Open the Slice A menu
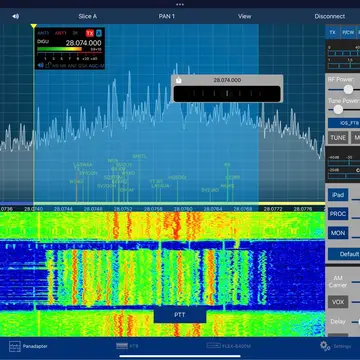This screenshot has height=360, width=360. [x=88, y=16]
